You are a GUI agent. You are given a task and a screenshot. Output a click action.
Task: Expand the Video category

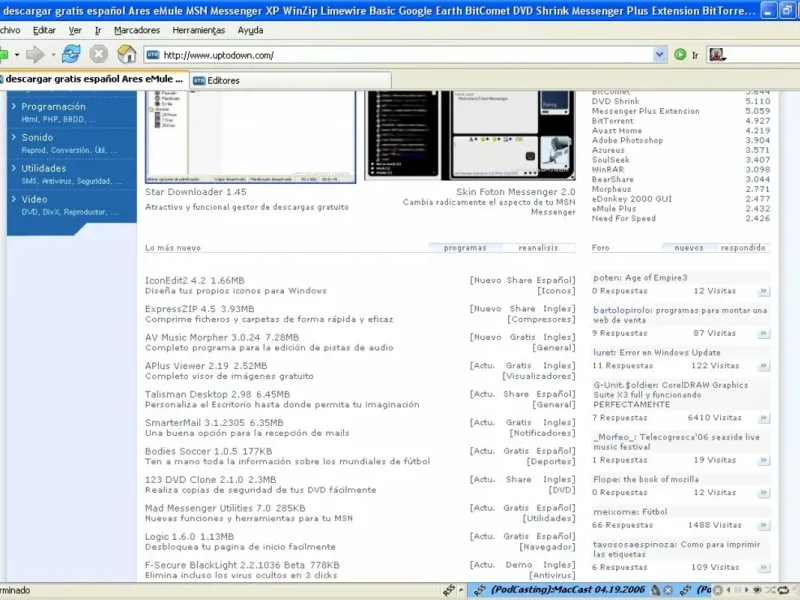34,199
